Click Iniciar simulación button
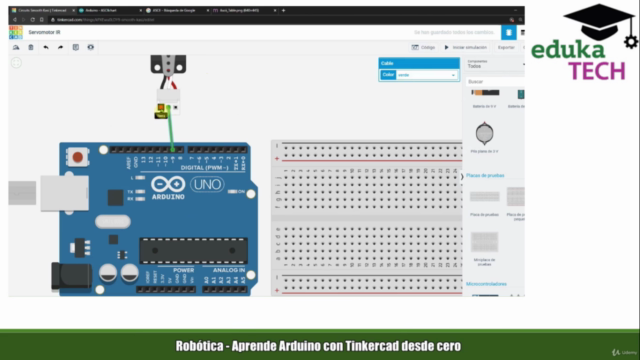This screenshot has height=360, width=640. pyautogui.click(x=466, y=47)
